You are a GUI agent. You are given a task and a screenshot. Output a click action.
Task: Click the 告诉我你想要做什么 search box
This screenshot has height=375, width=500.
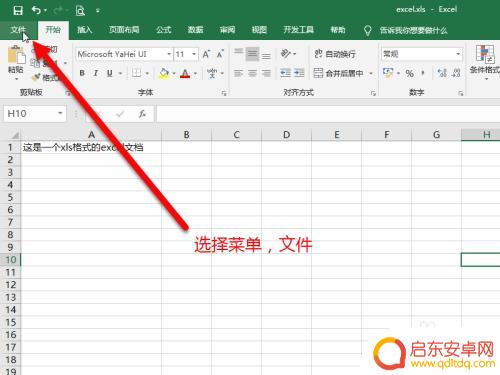413,30
